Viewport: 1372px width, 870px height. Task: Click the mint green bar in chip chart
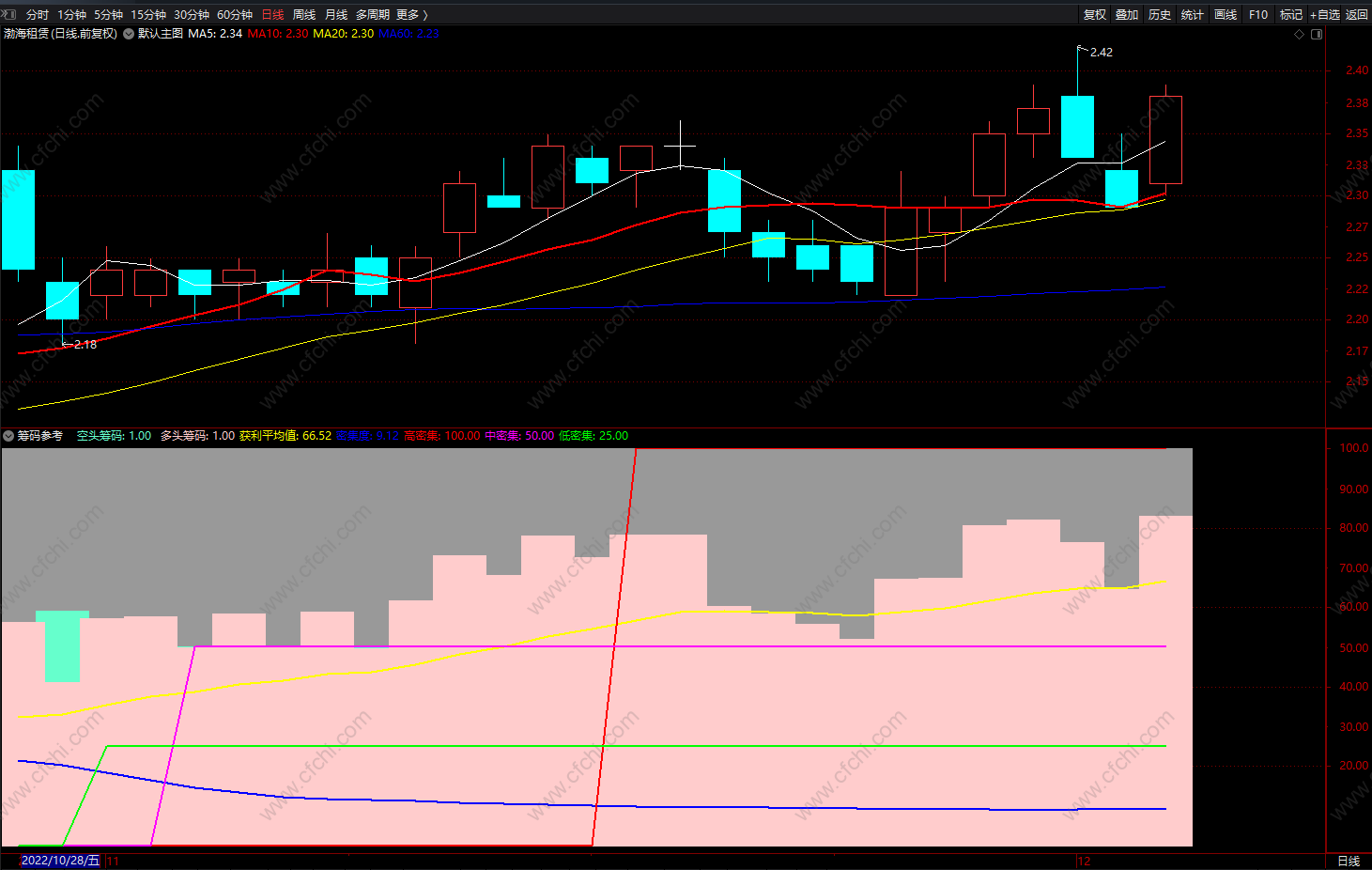63,646
